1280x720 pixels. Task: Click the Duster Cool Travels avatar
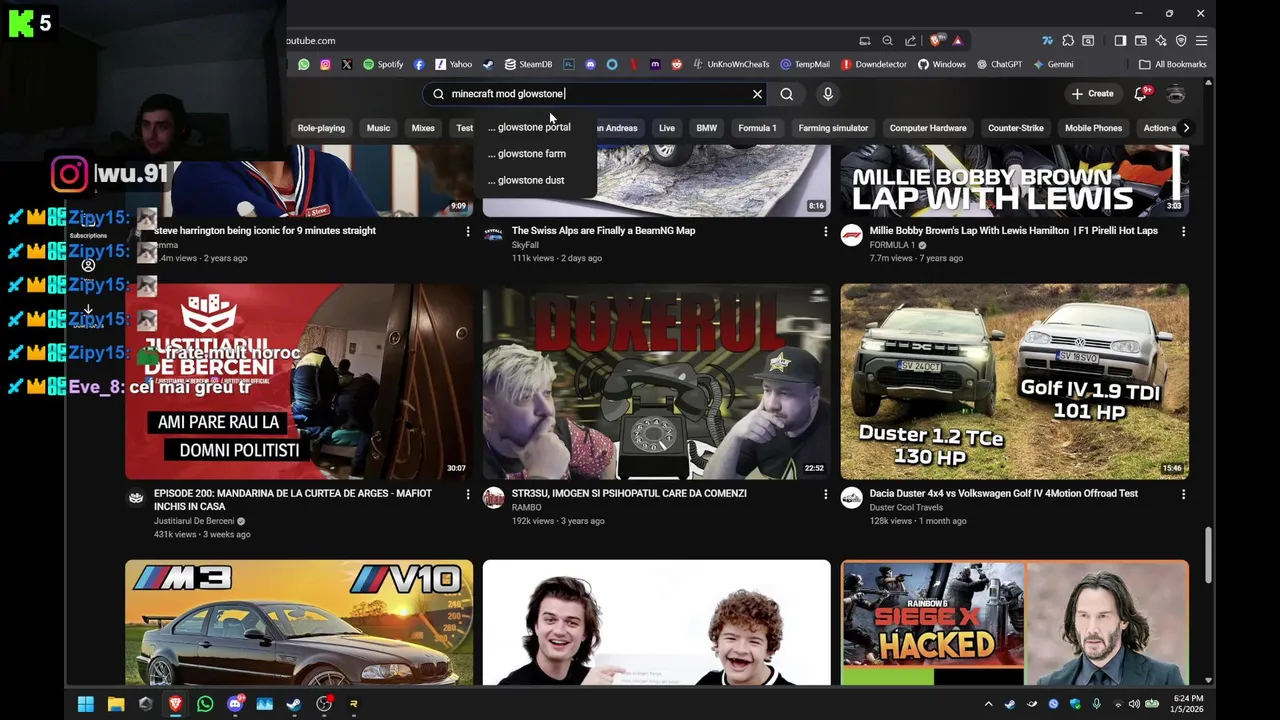[851, 498]
